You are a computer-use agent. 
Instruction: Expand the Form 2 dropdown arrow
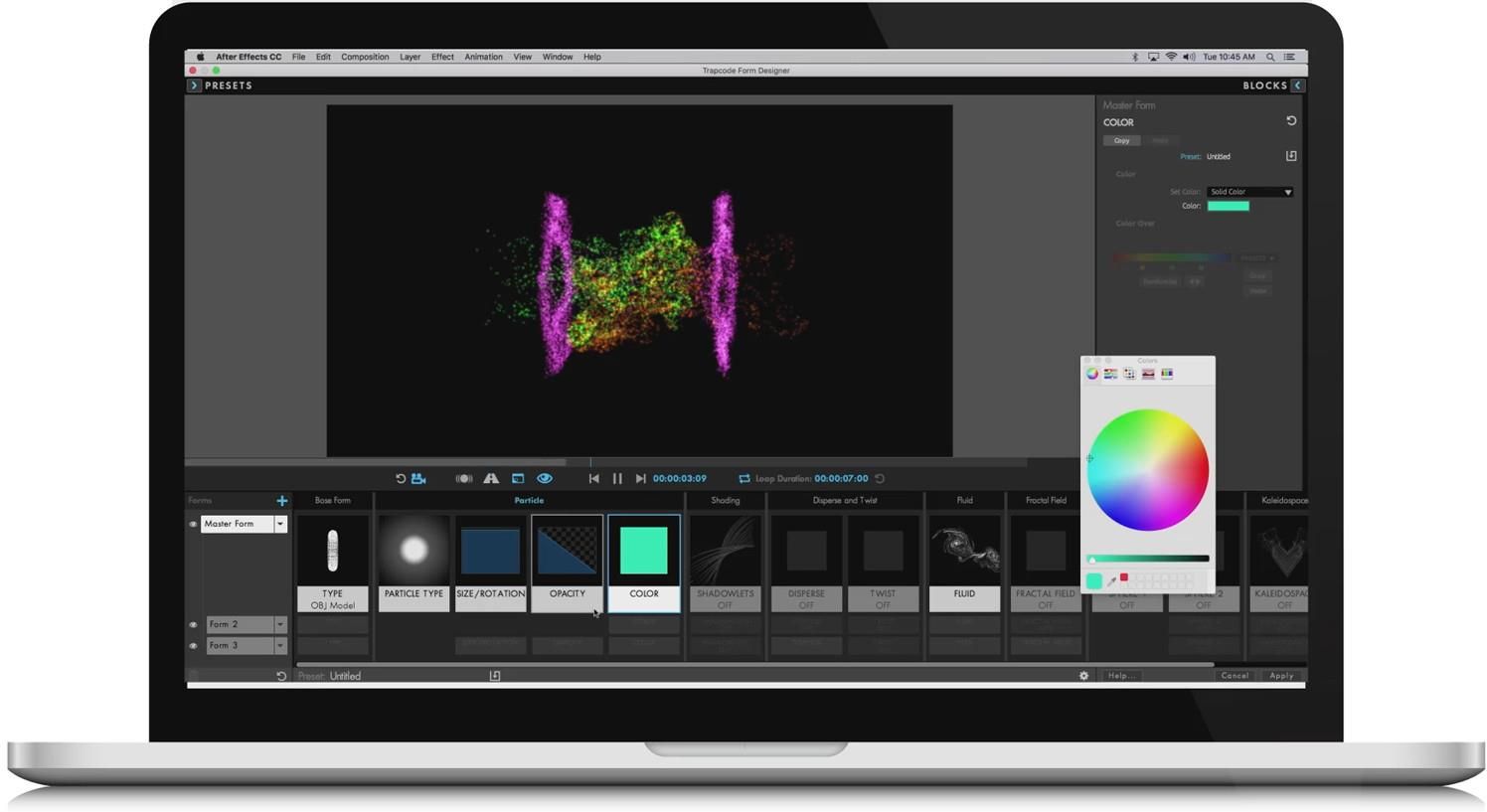[279, 624]
